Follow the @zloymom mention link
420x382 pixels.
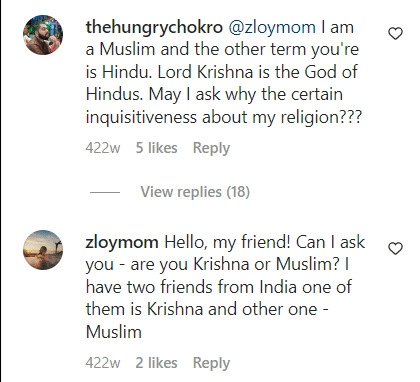272,28
